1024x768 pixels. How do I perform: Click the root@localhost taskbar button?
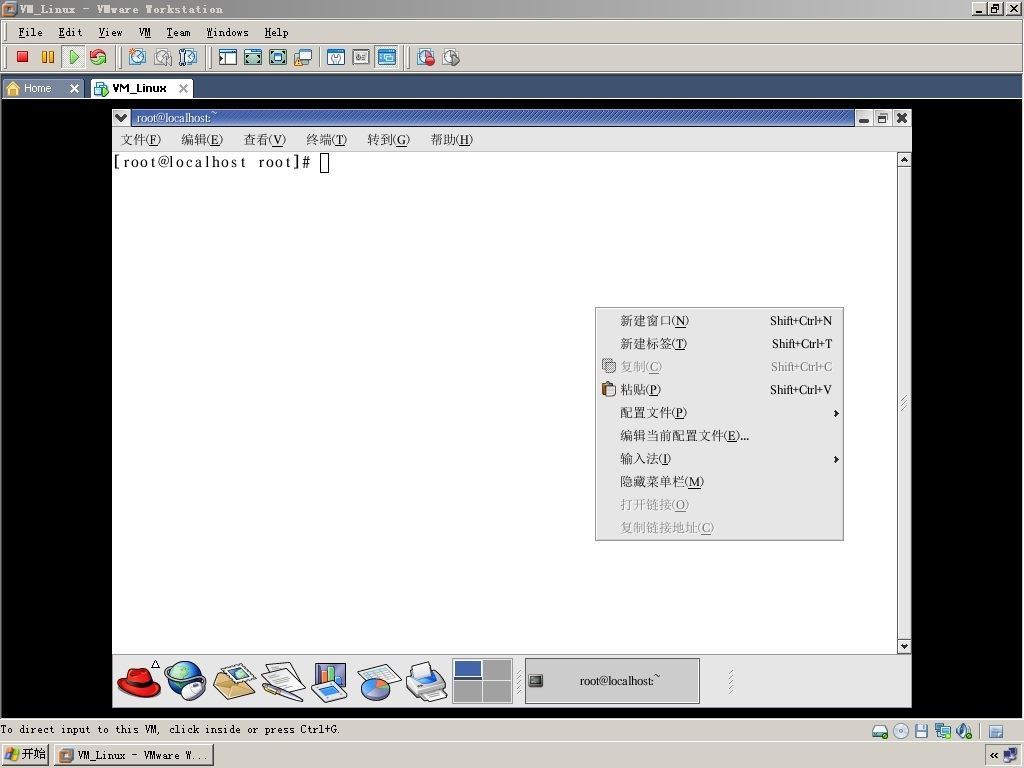point(612,681)
